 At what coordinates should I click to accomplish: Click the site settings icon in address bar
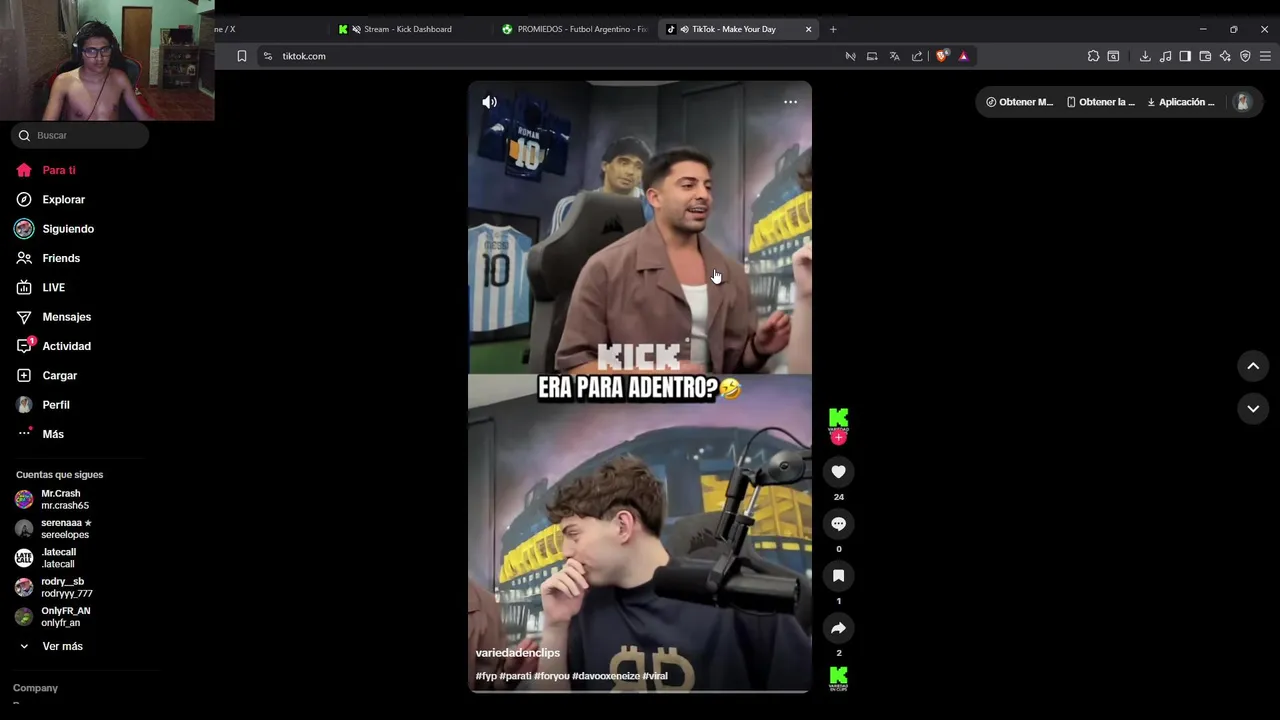coord(267,56)
